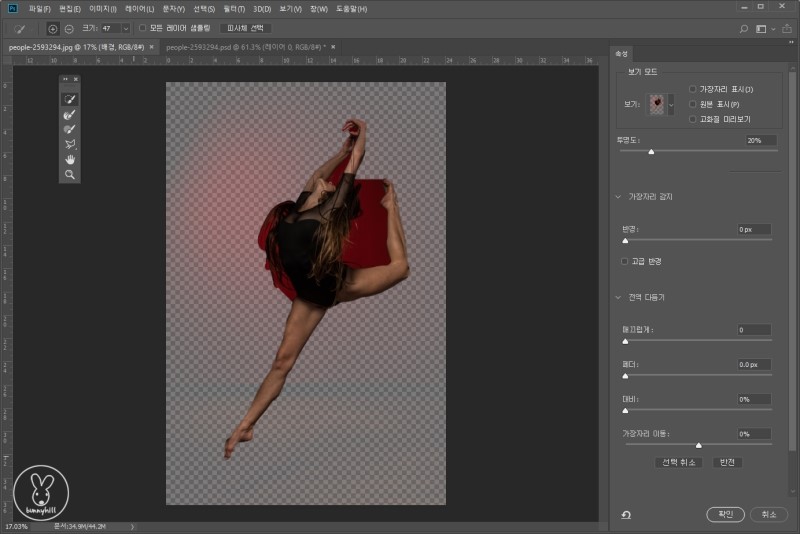Click the reset workspace icon at panel bottom
800x534 pixels.
click(626, 514)
